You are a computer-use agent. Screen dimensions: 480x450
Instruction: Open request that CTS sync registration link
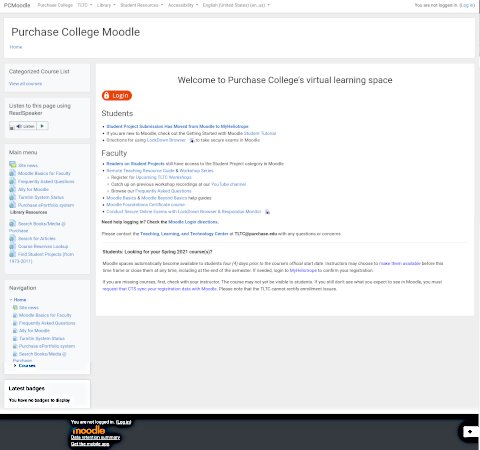point(159,289)
